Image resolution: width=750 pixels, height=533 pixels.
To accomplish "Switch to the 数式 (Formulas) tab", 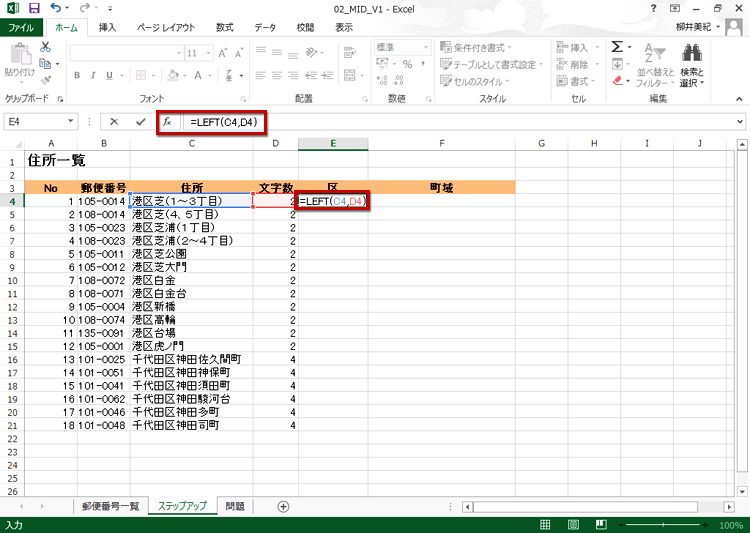I will (x=224, y=27).
